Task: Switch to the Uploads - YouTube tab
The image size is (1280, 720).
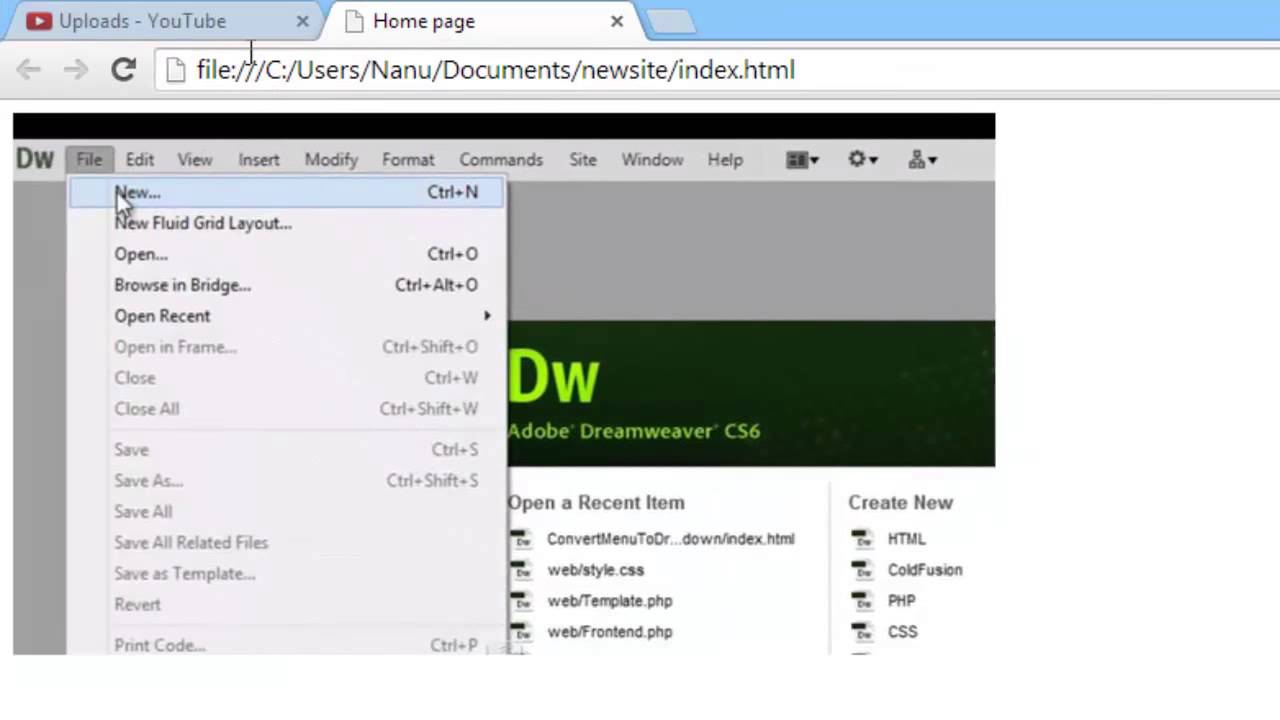Action: 142,21
